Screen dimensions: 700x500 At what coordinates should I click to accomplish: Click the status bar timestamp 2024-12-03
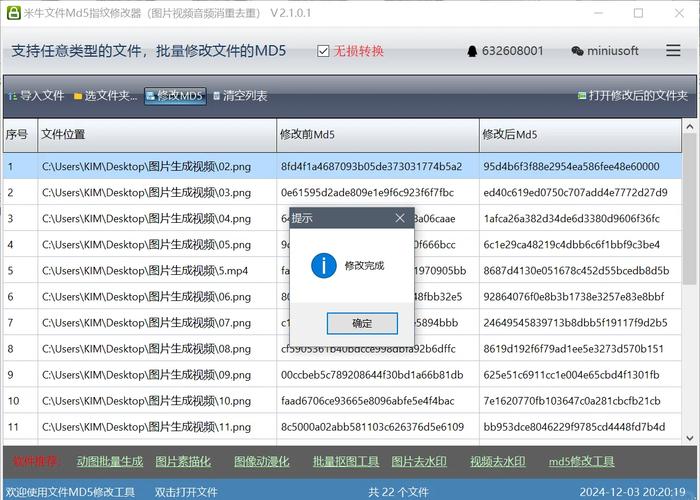pos(632,492)
